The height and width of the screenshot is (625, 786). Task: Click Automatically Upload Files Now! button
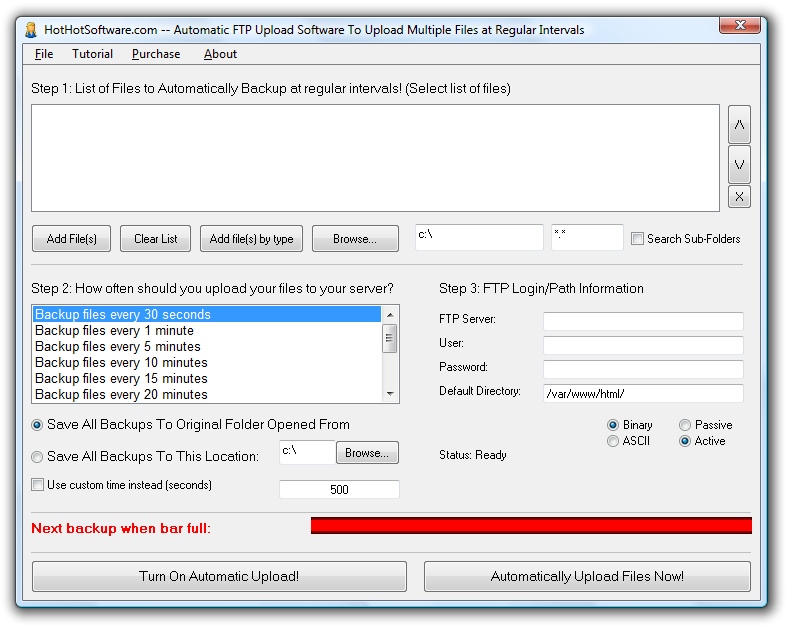coord(587,576)
